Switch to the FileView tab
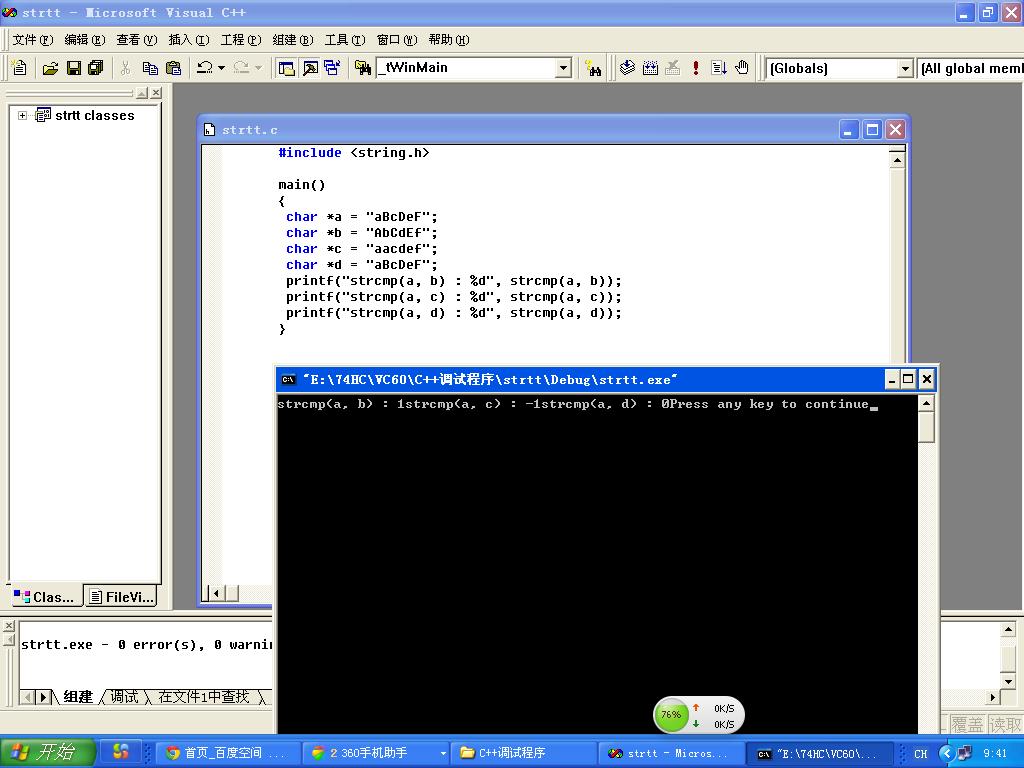 pyautogui.click(x=122, y=596)
